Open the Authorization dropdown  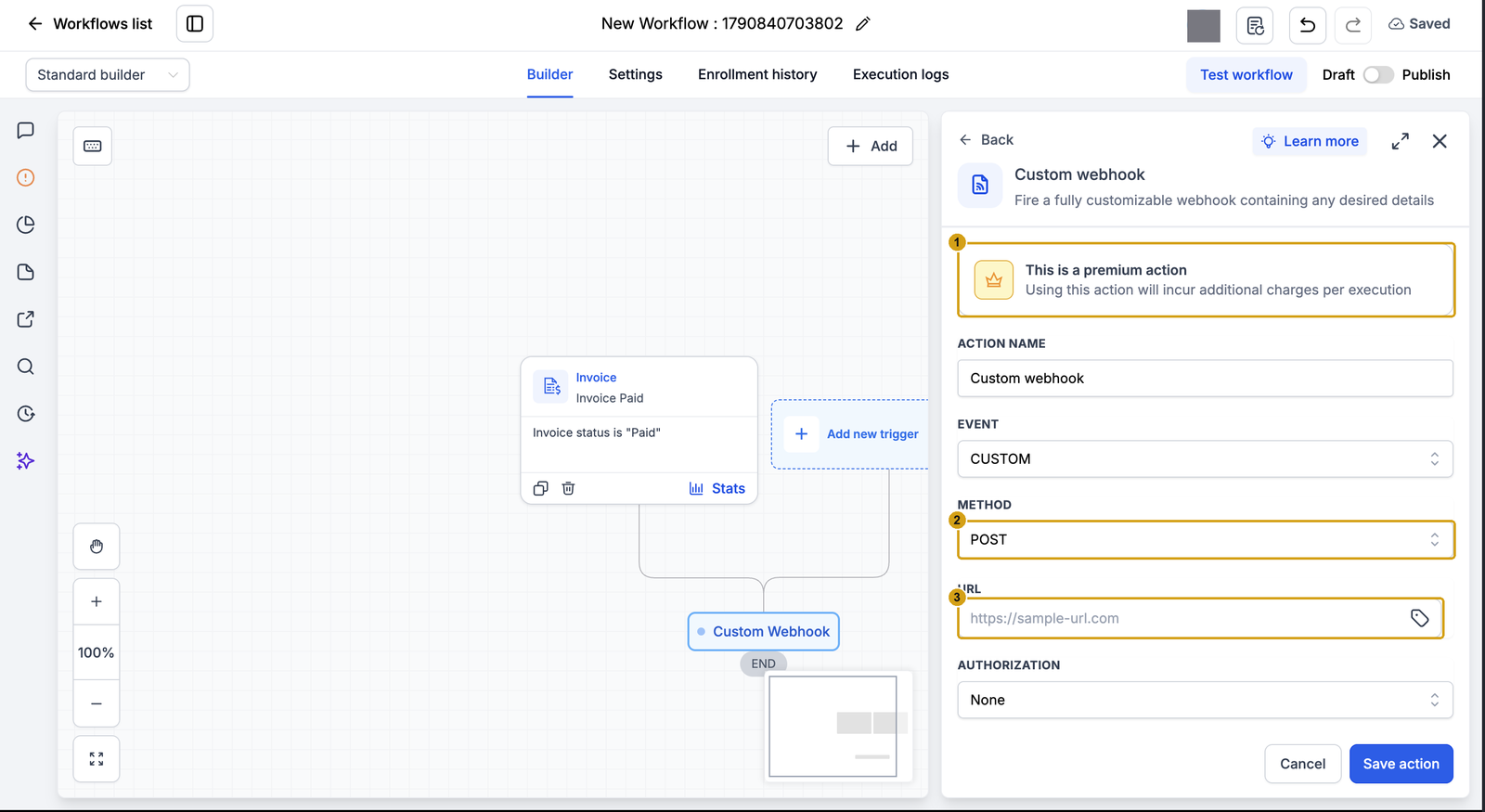click(x=1205, y=701)
